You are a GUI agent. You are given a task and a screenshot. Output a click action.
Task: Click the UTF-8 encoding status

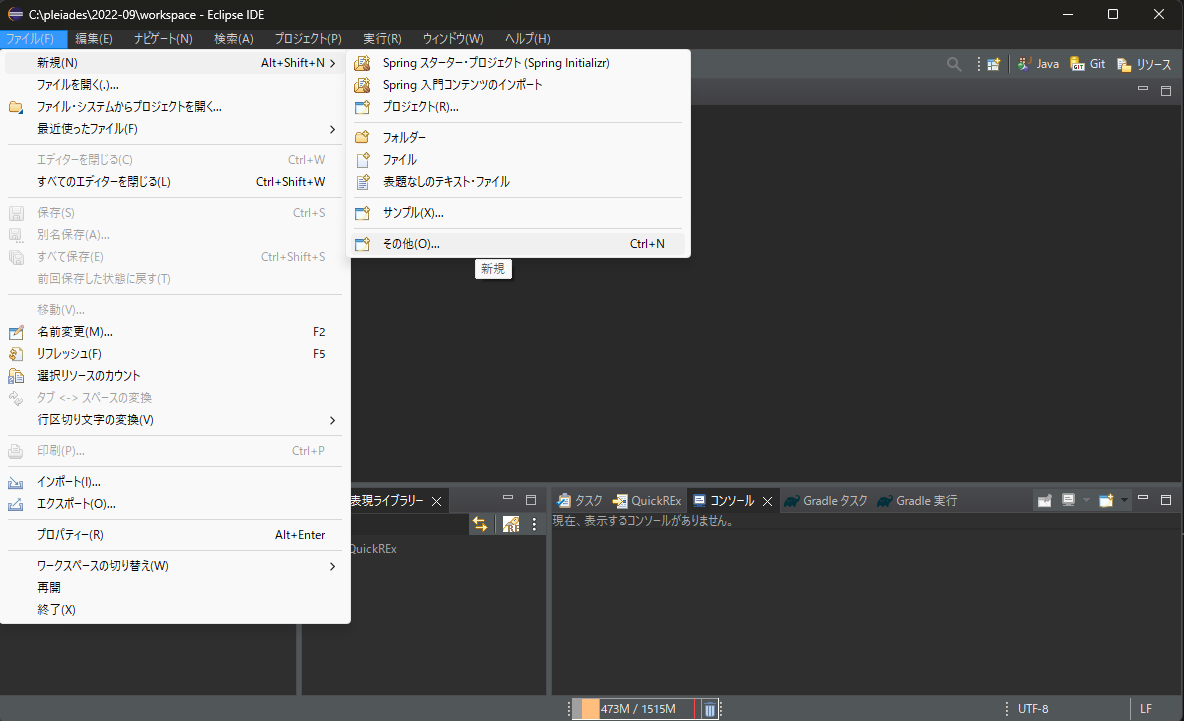(1033, 709)
